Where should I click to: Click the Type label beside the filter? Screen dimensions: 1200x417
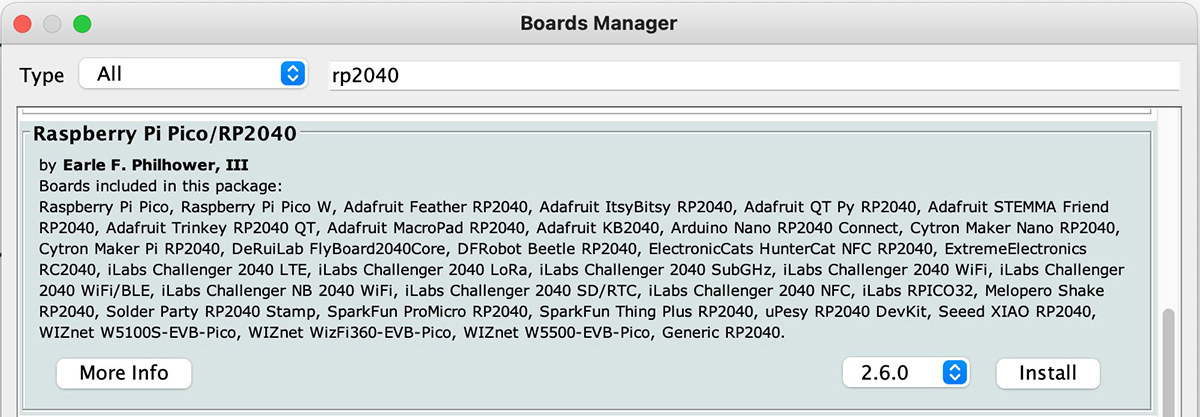[42, 76]
